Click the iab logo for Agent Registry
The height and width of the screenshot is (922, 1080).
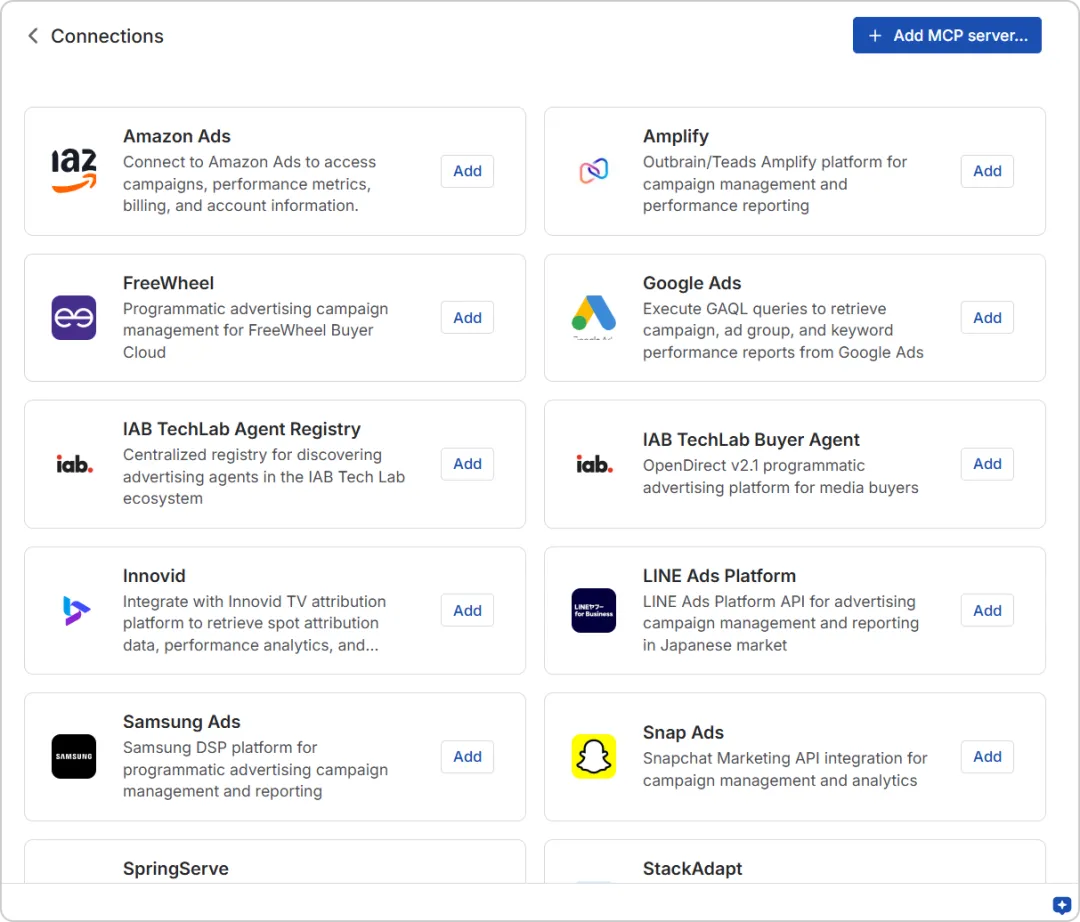[74, 464]
